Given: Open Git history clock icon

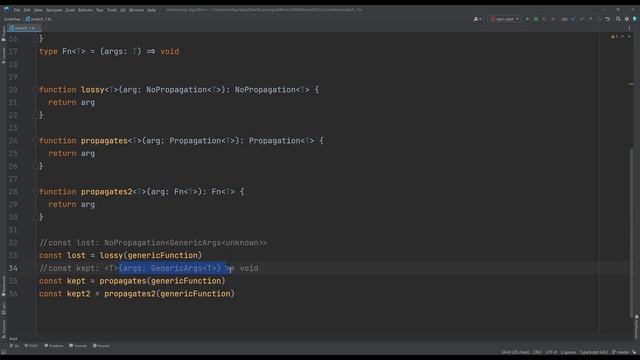Looking at the screenshot, I should click(599, 19).
